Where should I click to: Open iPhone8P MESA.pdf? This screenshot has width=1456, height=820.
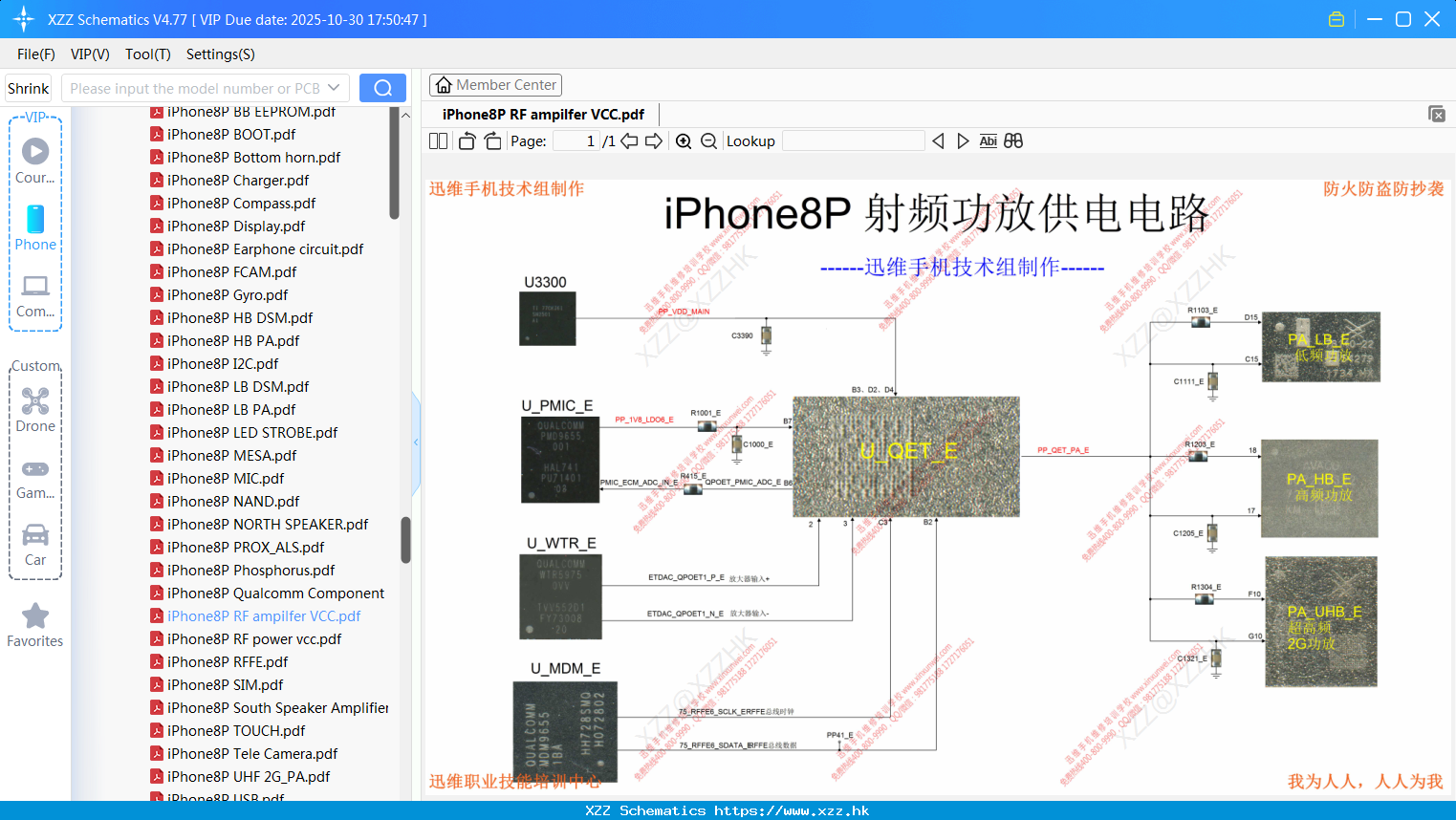(x=231, y=456)
